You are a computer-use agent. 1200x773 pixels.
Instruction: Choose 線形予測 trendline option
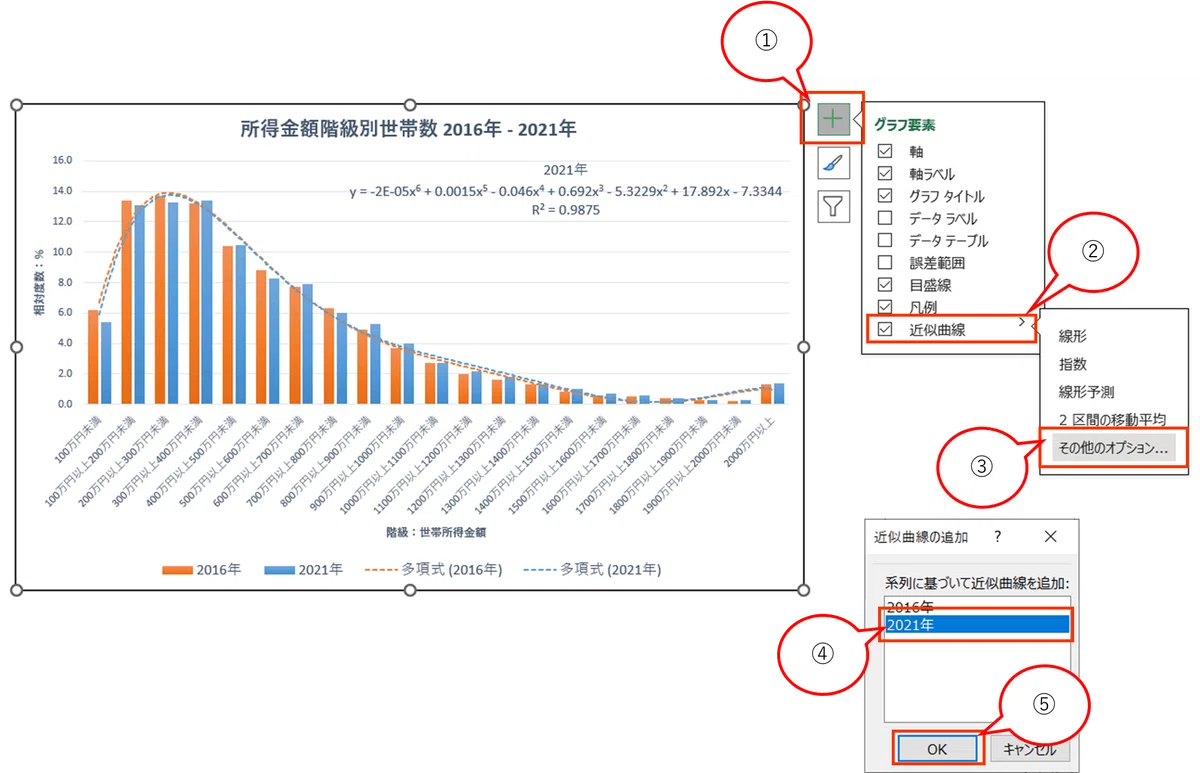1086,392
